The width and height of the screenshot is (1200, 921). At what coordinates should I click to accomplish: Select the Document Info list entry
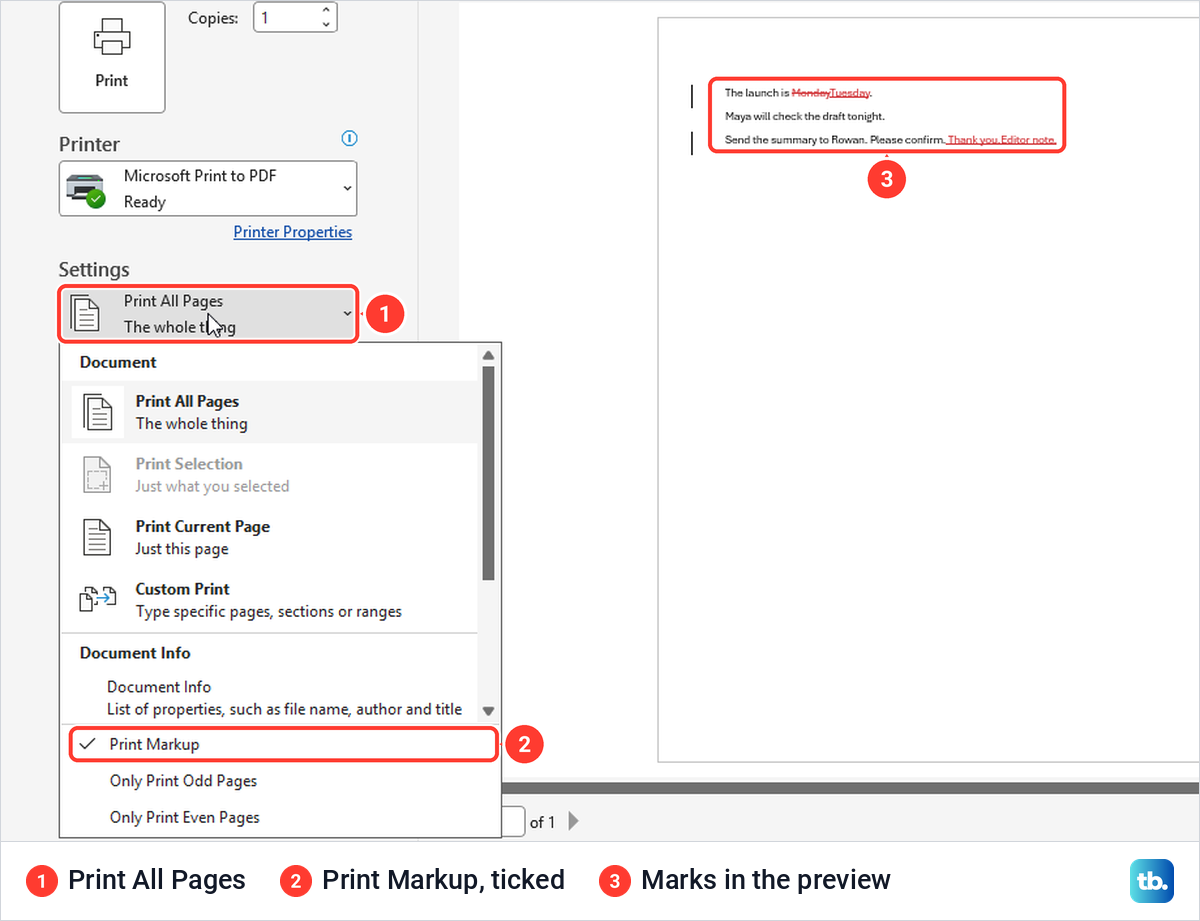tap(270, 698)
